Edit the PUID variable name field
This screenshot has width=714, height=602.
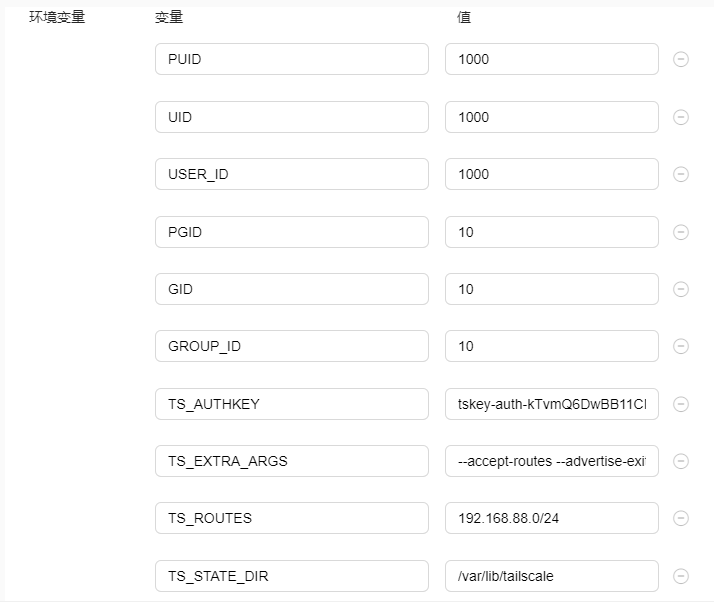coord(291,59)
